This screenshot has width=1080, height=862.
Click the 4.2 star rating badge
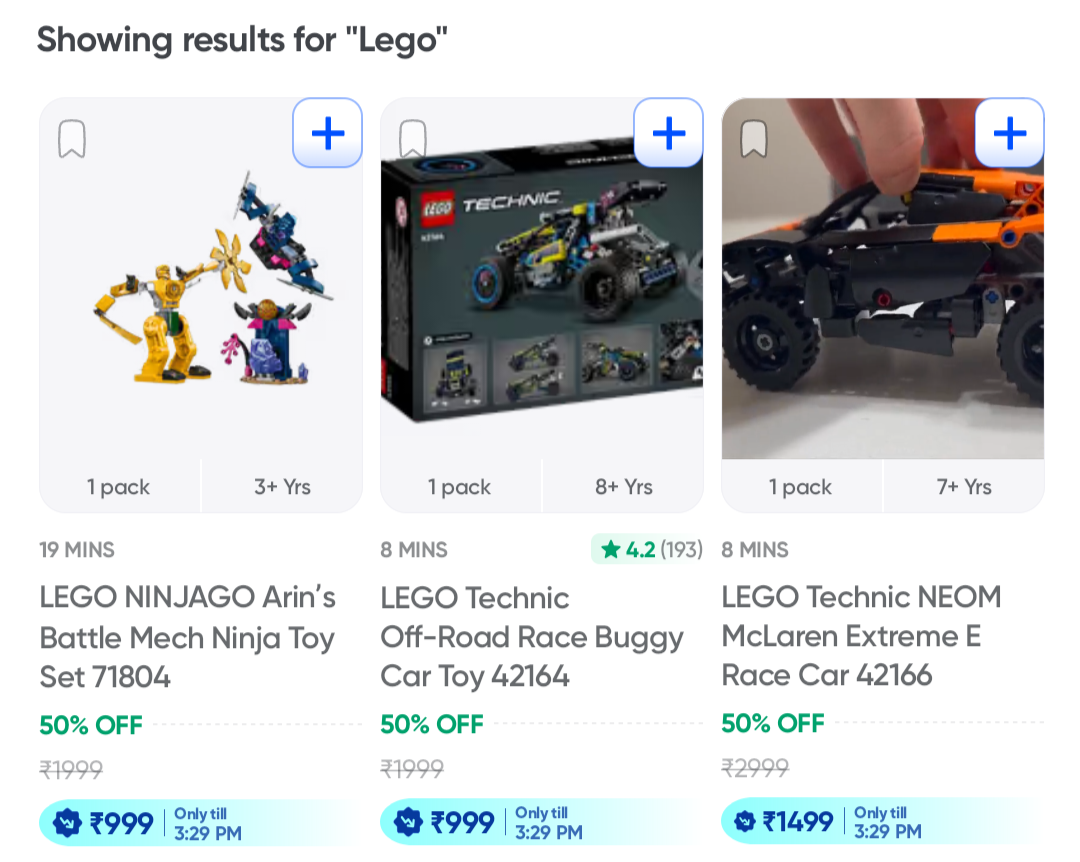pos(648,549)
